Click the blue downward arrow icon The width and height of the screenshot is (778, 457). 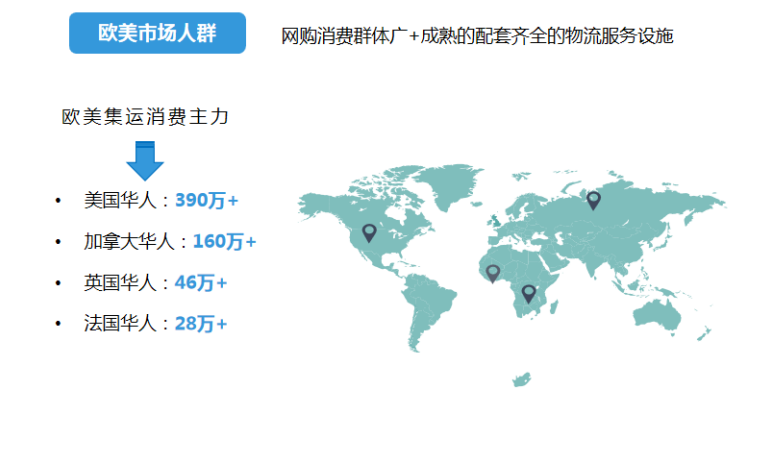(145, 161)
